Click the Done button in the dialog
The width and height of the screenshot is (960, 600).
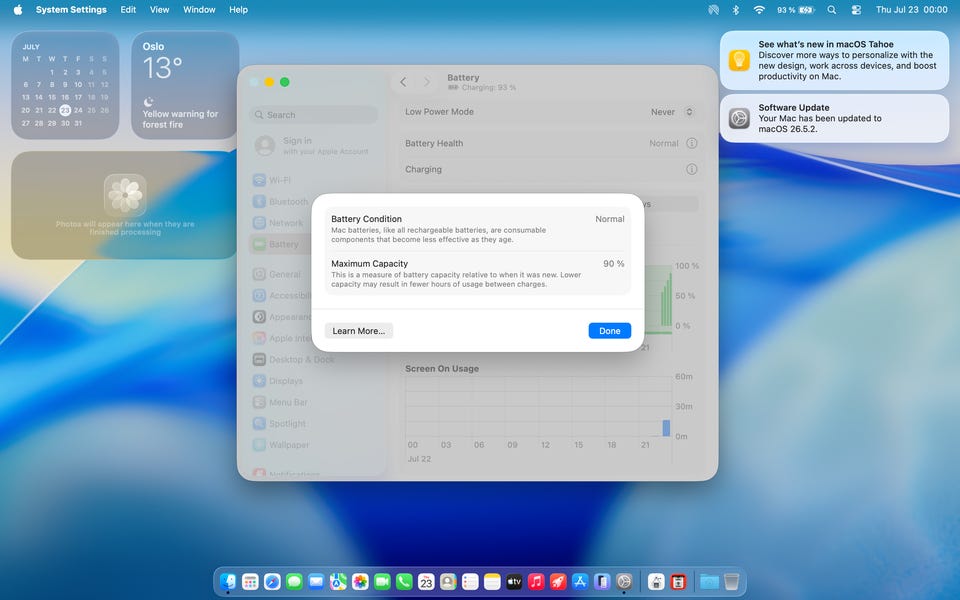point(609,331)
